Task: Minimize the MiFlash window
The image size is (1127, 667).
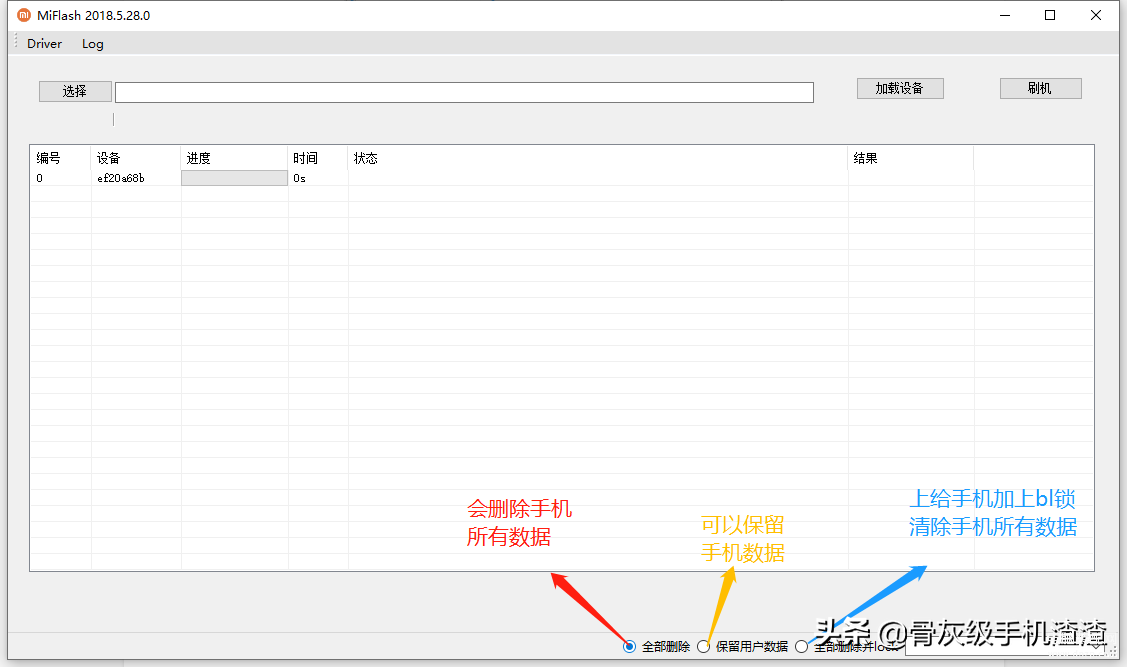Action: click(1005, 15)
